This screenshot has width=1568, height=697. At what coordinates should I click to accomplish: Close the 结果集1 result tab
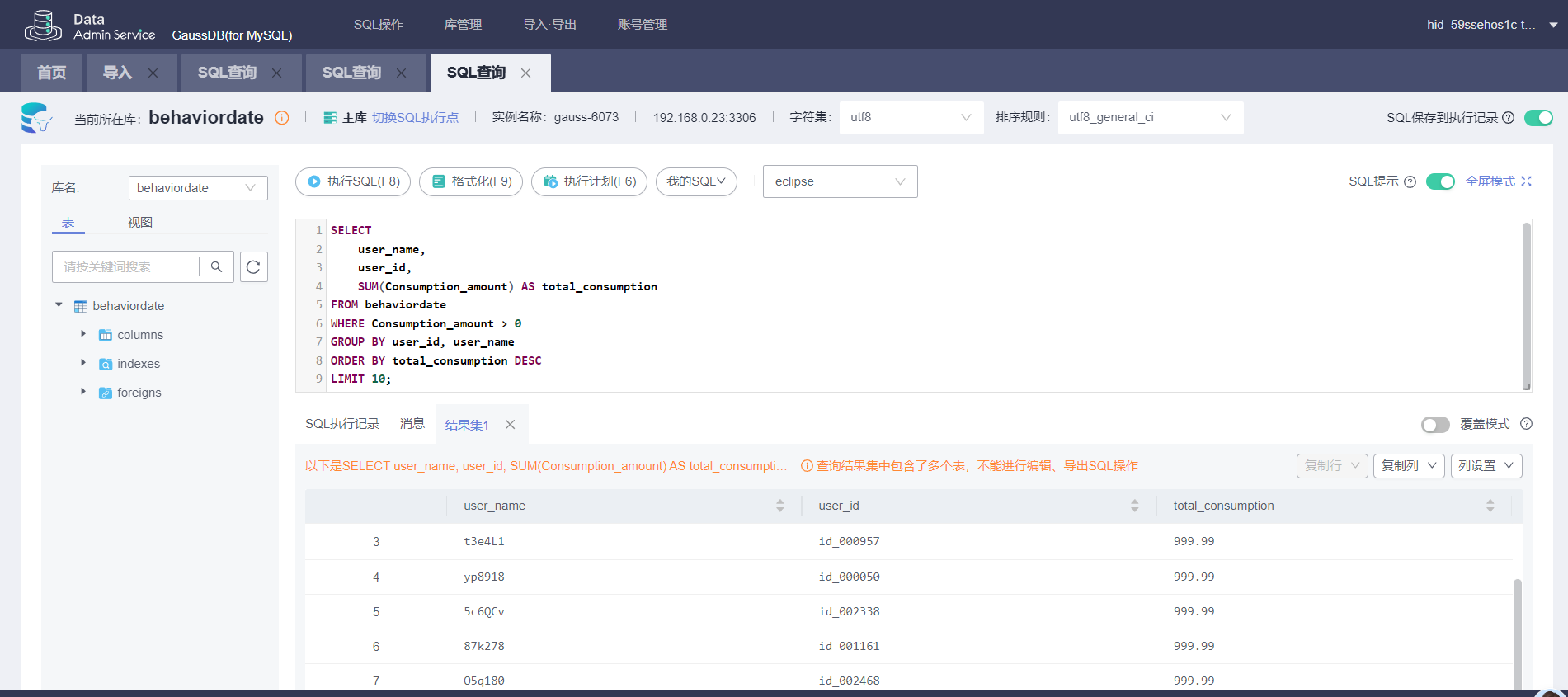(511, 425)
